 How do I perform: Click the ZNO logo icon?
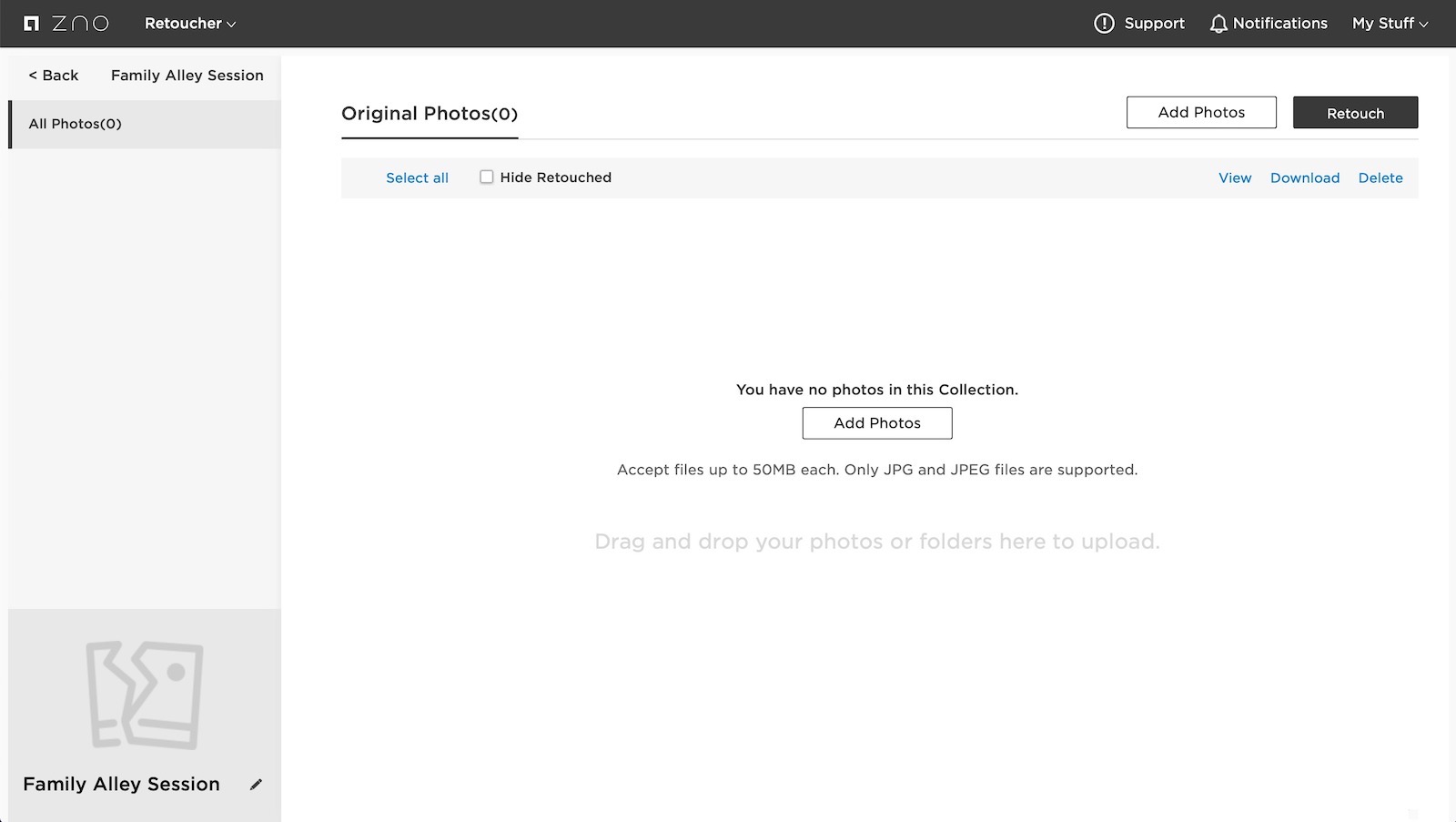(31, 24)
